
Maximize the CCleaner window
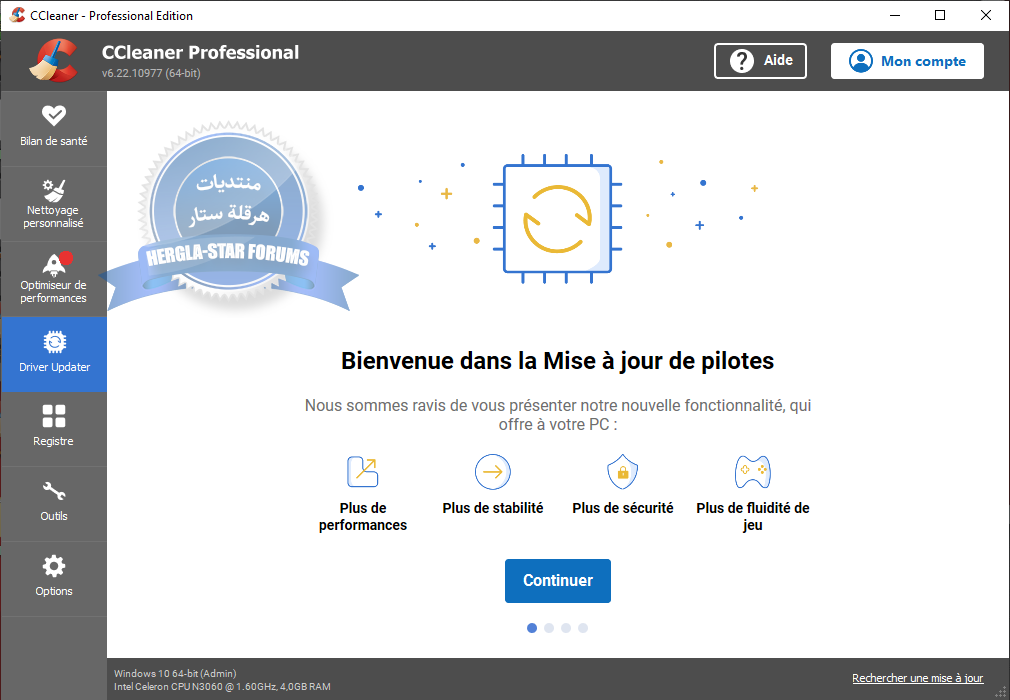[x=940, y=15]
